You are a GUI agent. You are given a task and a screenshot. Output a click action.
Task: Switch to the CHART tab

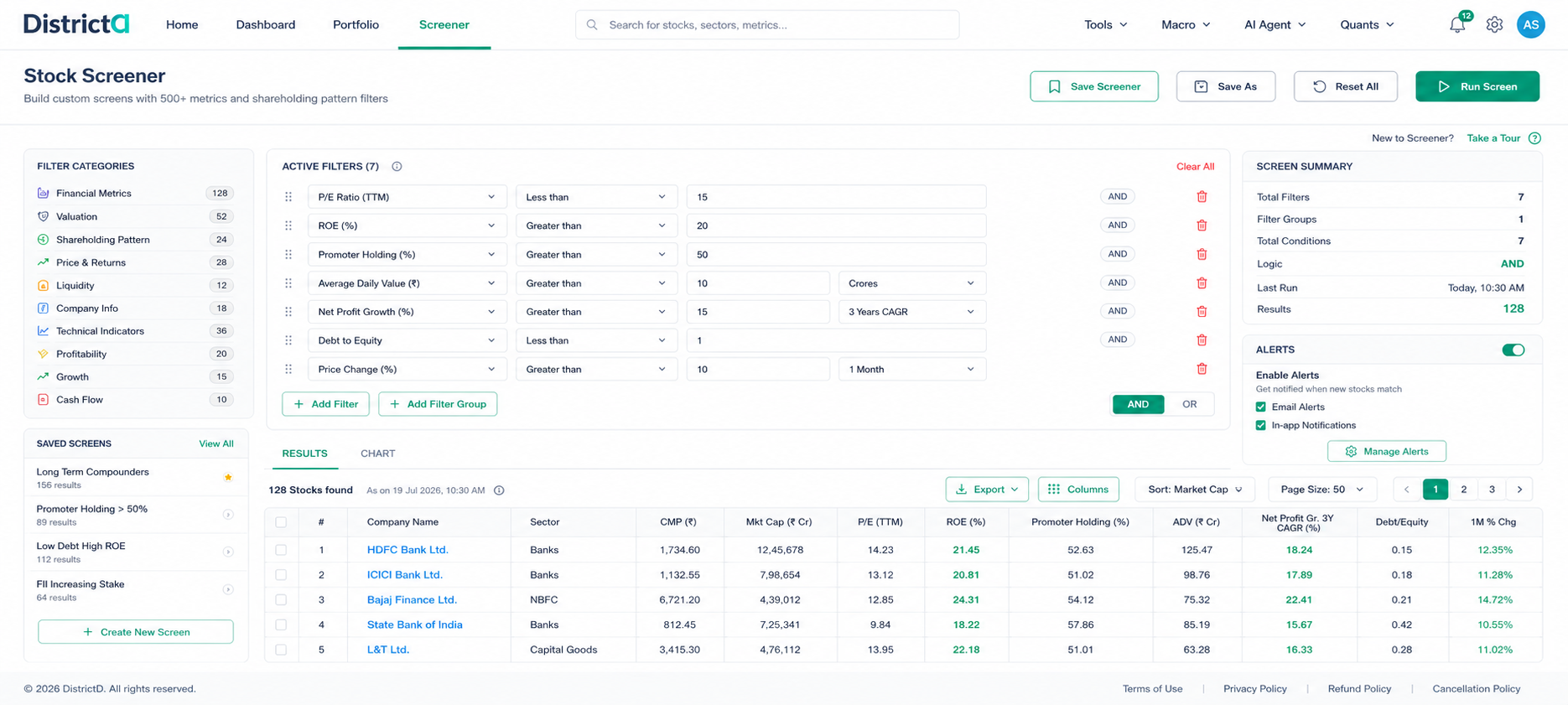click(x=377, y=454)
